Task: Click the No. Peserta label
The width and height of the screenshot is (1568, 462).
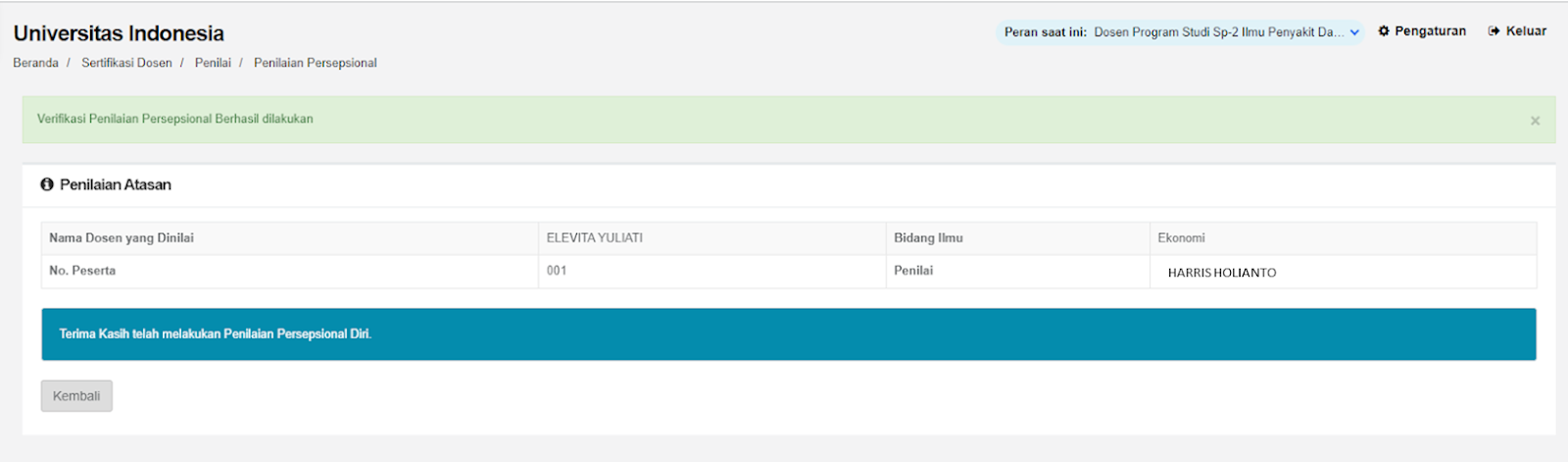Action: (82, 271)
